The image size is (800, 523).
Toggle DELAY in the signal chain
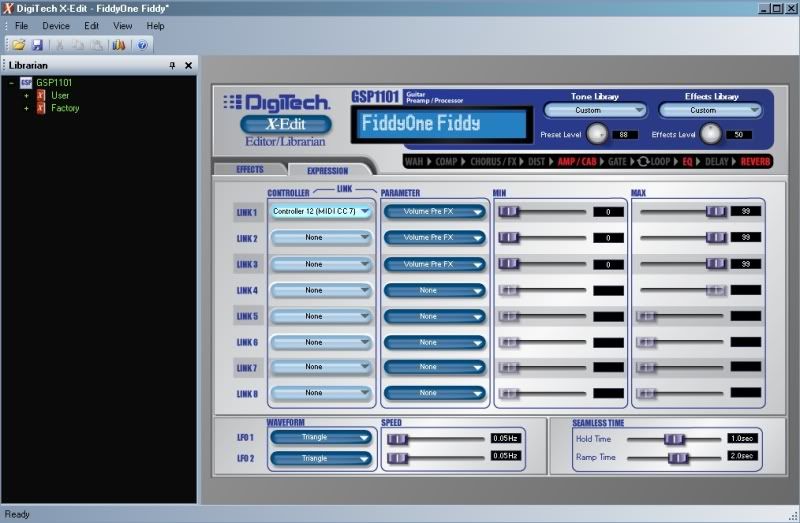click(x=717, y=162)
